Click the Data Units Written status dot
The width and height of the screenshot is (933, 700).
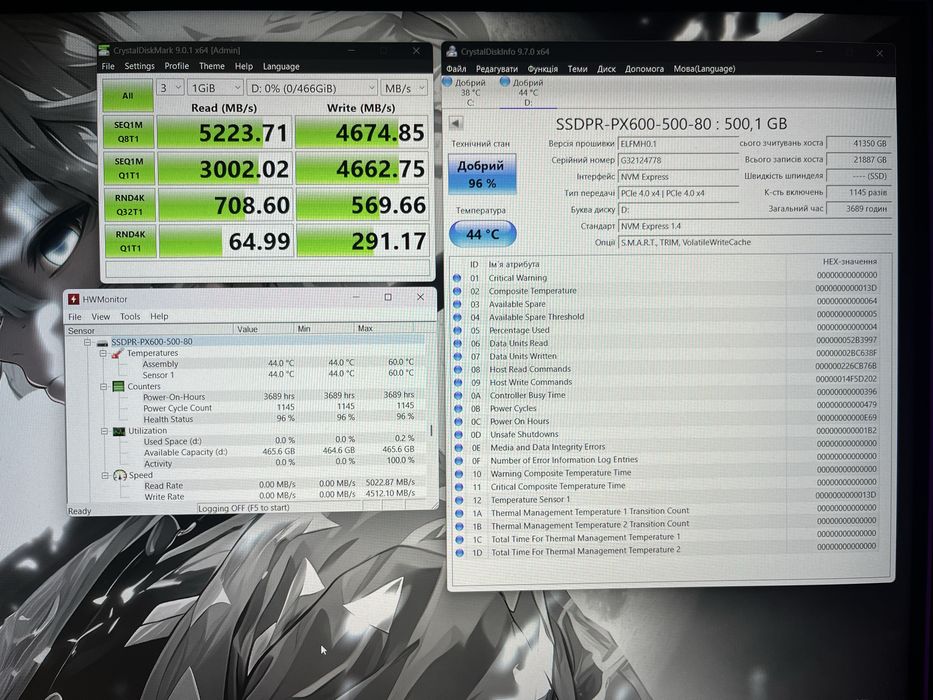[x=458, y=357]
